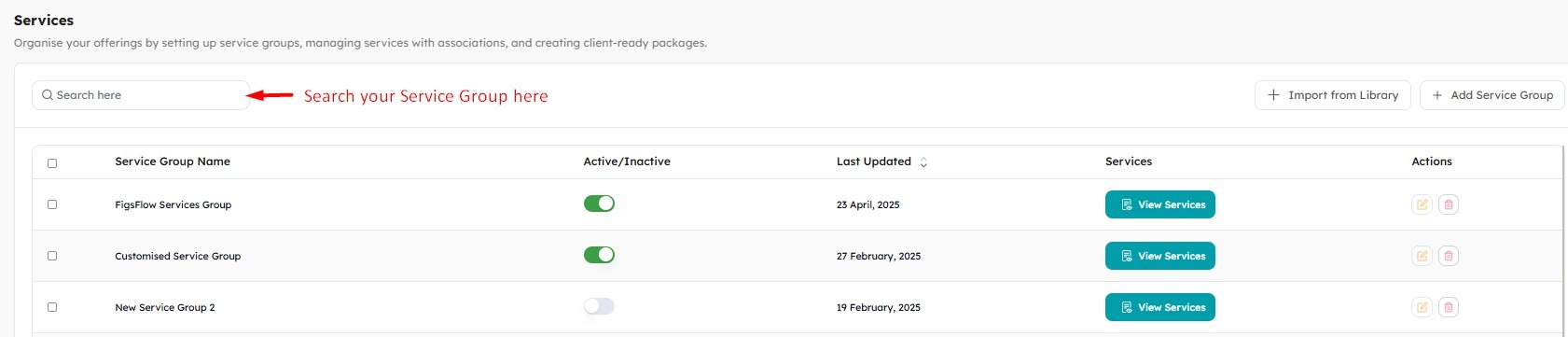Click the magnifier icon in search box
1568x337 pixels.
tap(48, 95)
